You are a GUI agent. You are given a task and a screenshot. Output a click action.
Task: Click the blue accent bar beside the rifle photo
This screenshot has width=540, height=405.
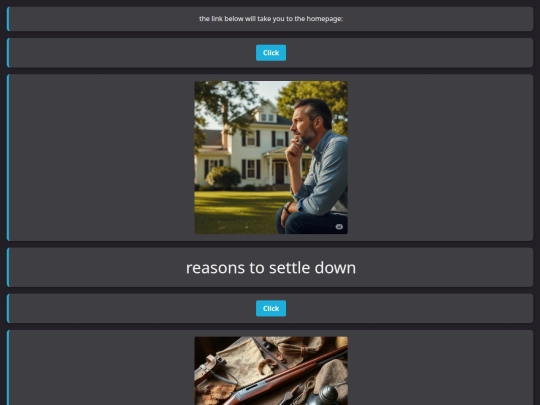[8, 367]
